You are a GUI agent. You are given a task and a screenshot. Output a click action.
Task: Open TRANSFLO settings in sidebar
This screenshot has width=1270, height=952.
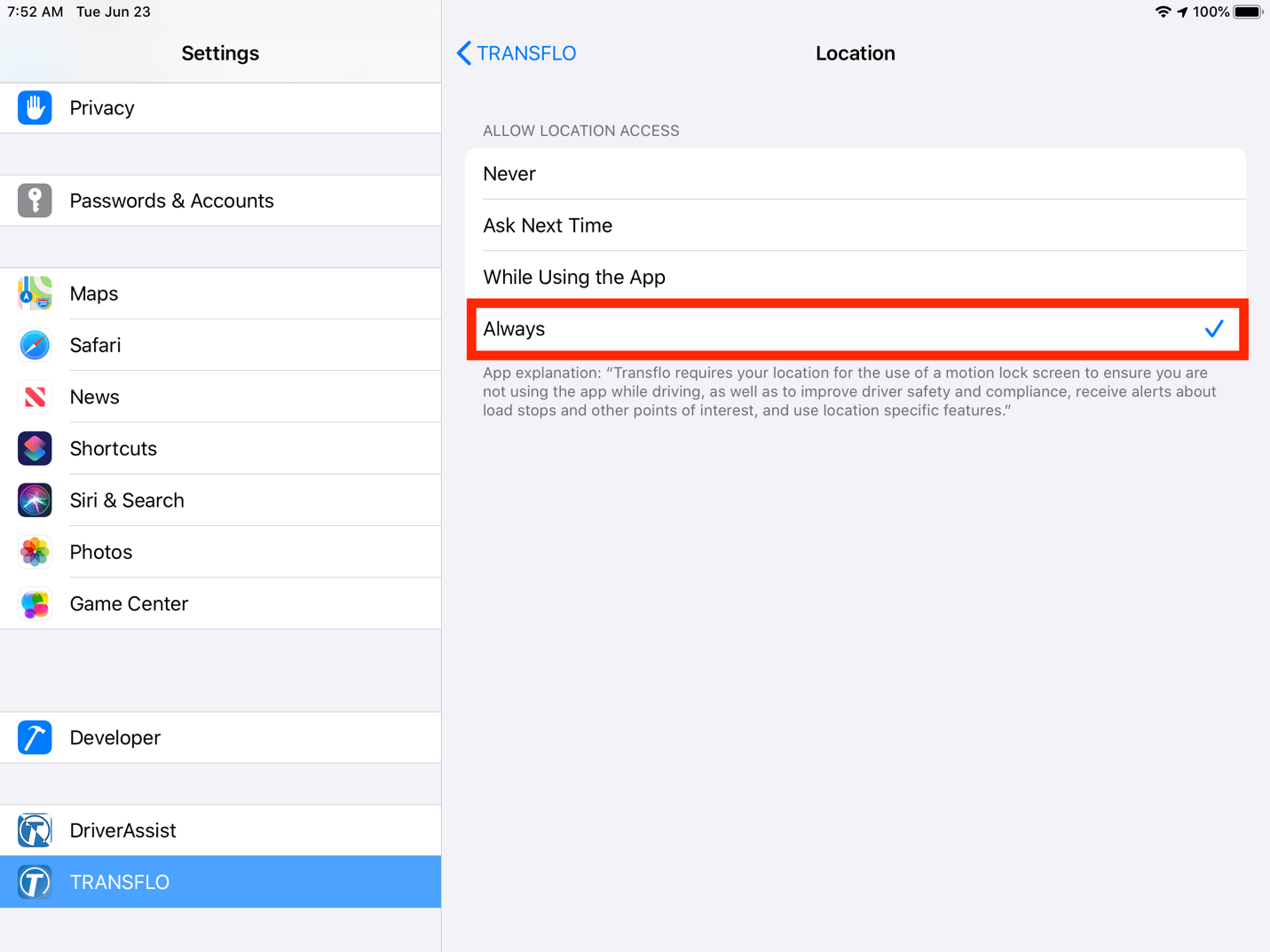pos(220,882)
